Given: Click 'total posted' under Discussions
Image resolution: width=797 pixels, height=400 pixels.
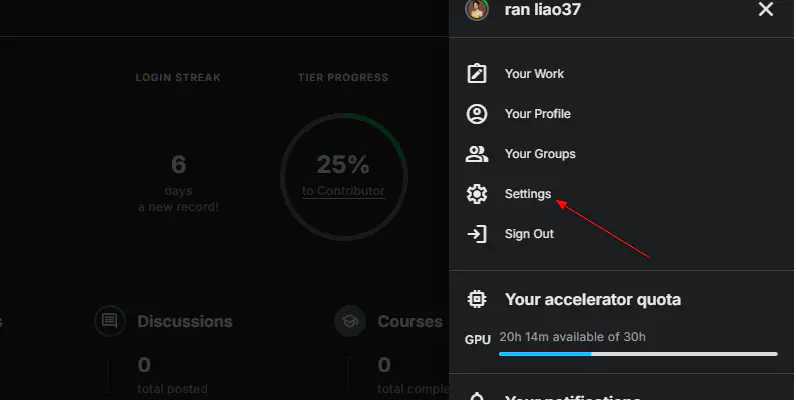Looking at the screenshot, I should tap(172, 389).
